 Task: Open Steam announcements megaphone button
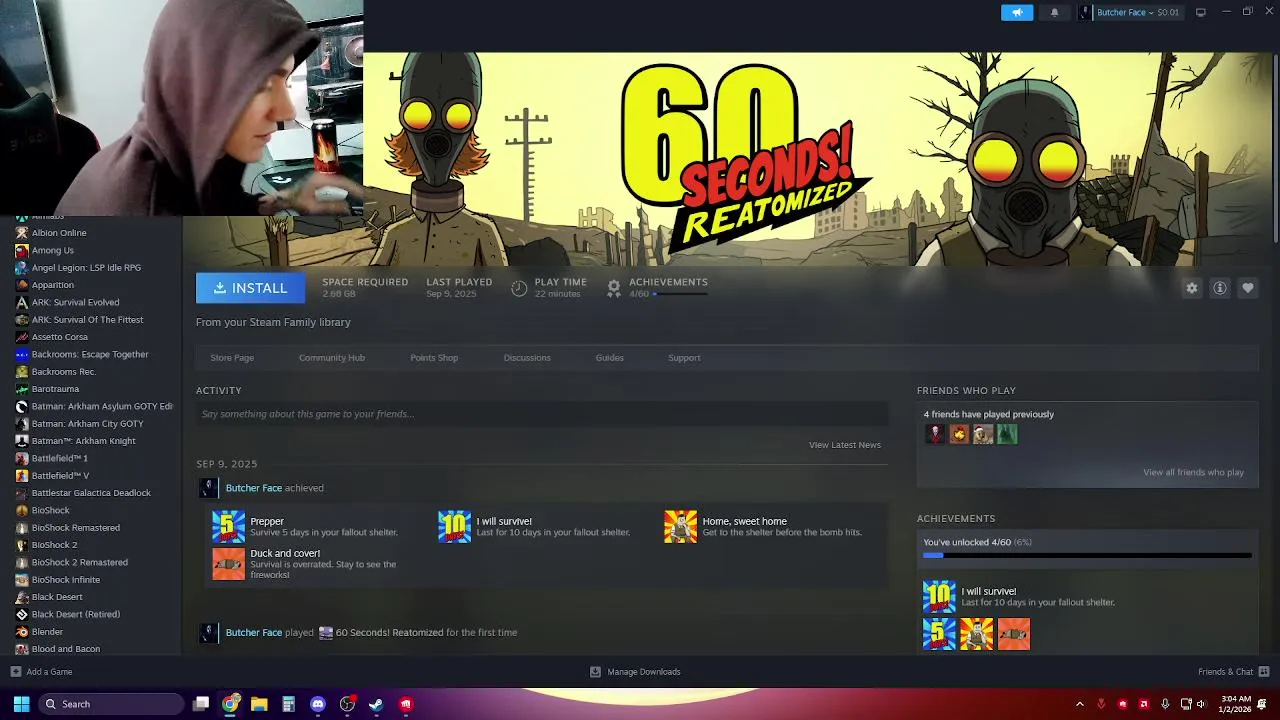pos(1017,12)
